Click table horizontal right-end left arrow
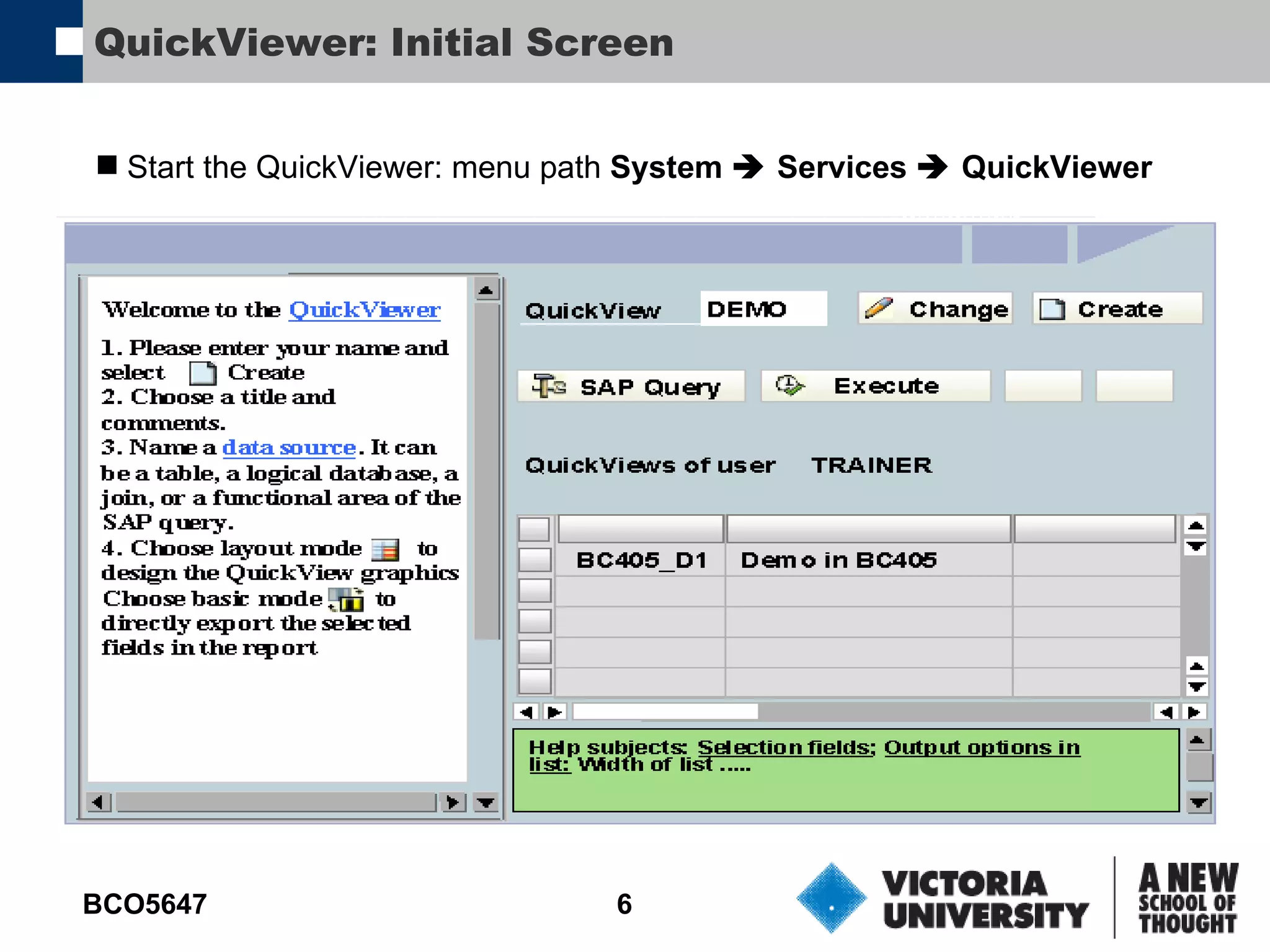The image size is (1270, 952). click(1167, 712)
